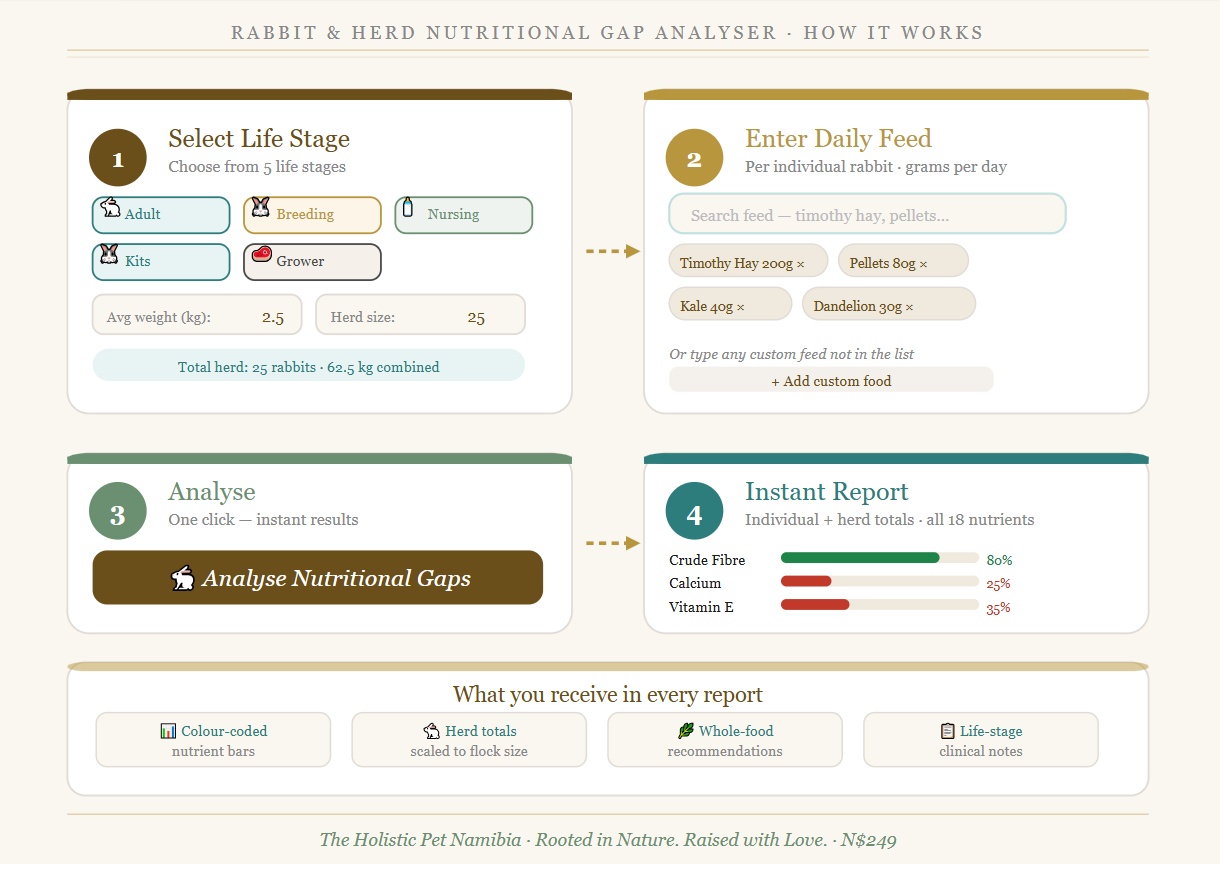Remove the Kale 40g feed chip
1220x876 pixels.
point(741,307)
